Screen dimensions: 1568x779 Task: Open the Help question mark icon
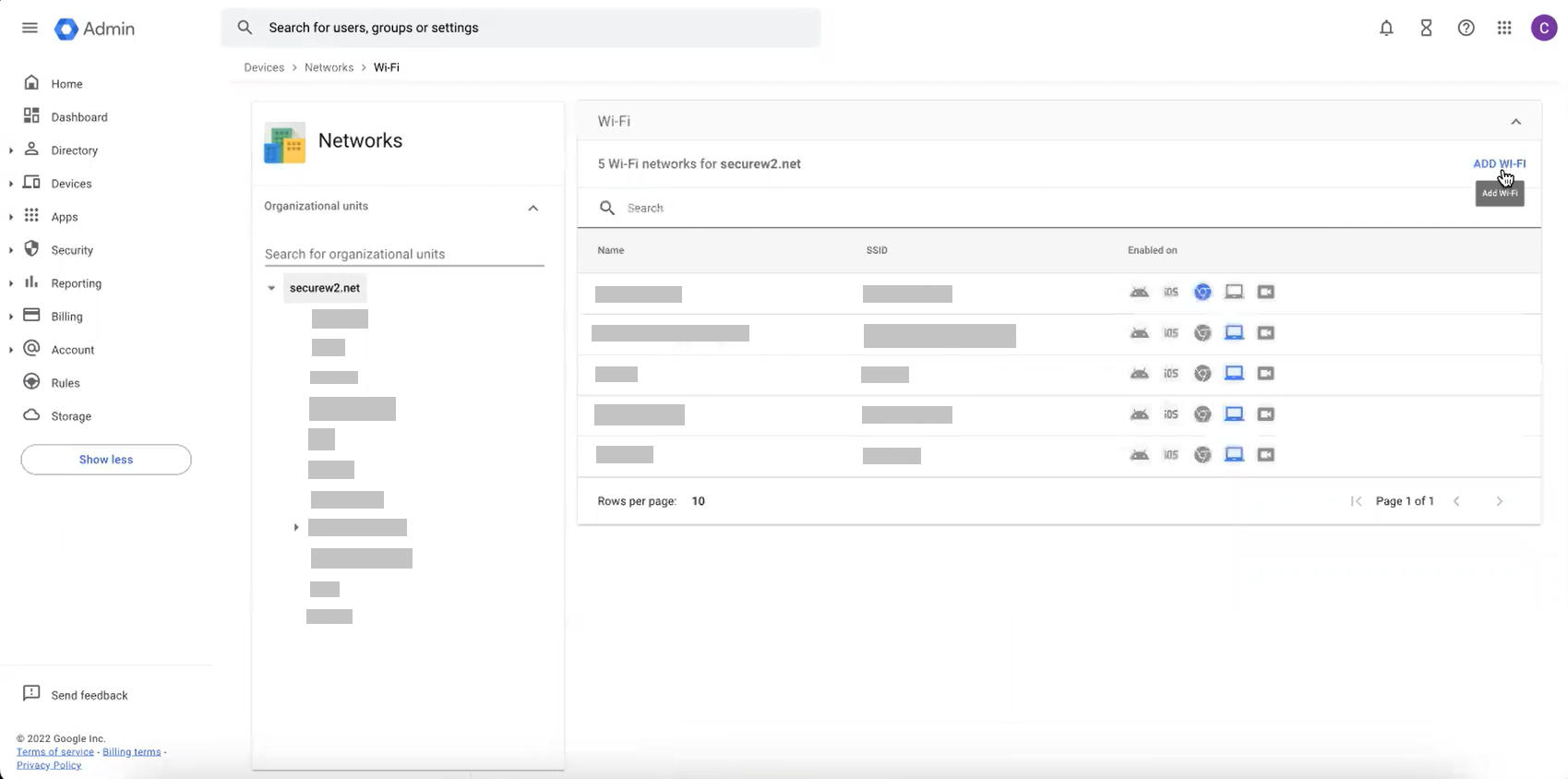tap(1466, 28)
